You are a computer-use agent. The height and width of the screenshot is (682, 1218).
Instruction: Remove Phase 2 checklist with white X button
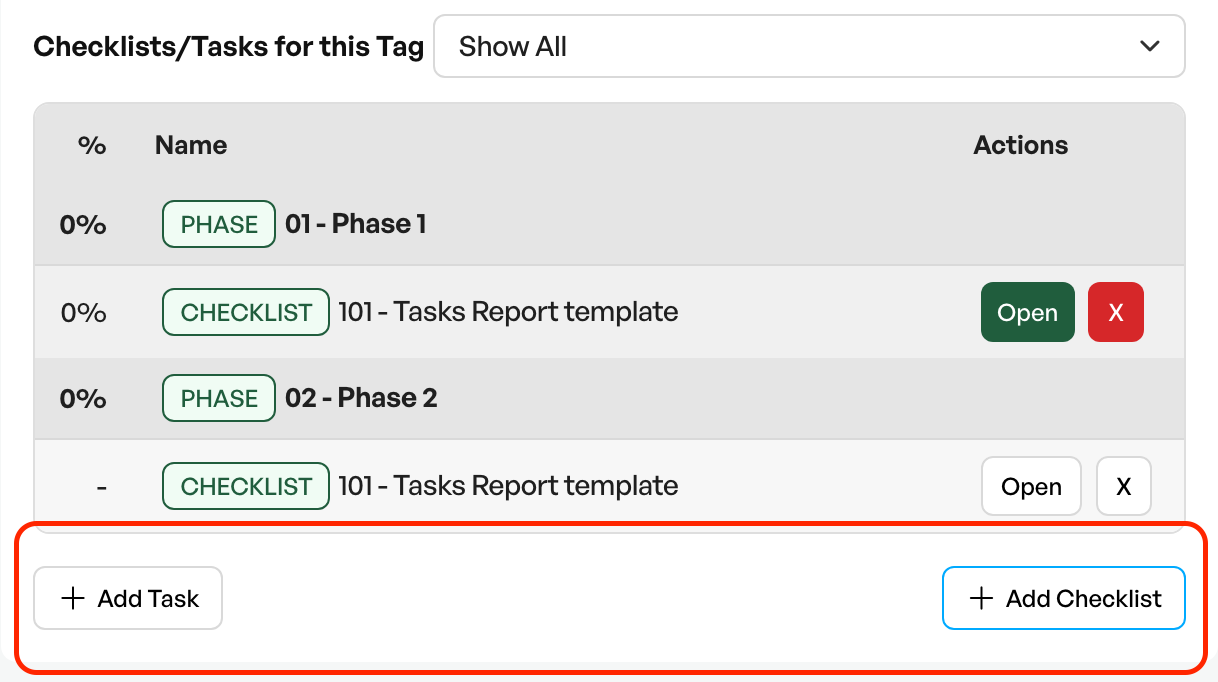pyautogui.click(x=1124, y=486)
